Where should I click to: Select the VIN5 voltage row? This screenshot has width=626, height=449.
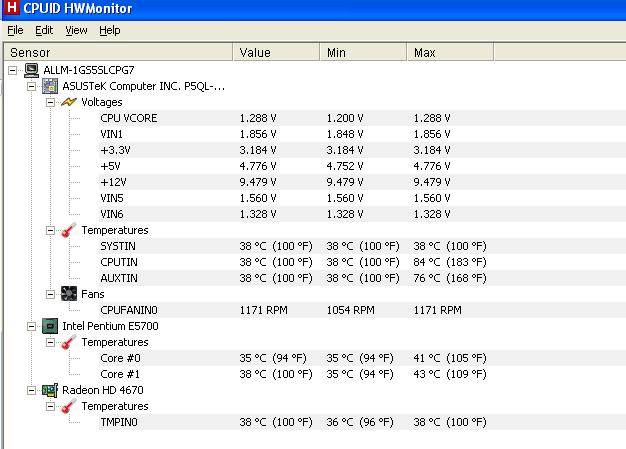[363, 198]
